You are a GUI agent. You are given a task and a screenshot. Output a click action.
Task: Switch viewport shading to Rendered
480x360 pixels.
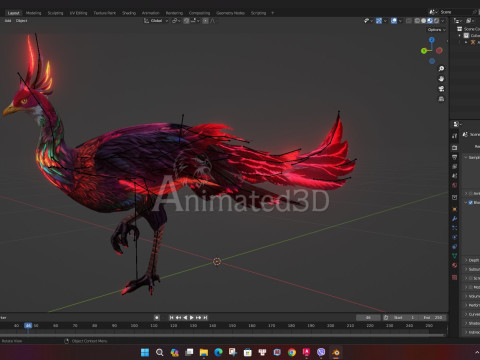coord(436,21)
